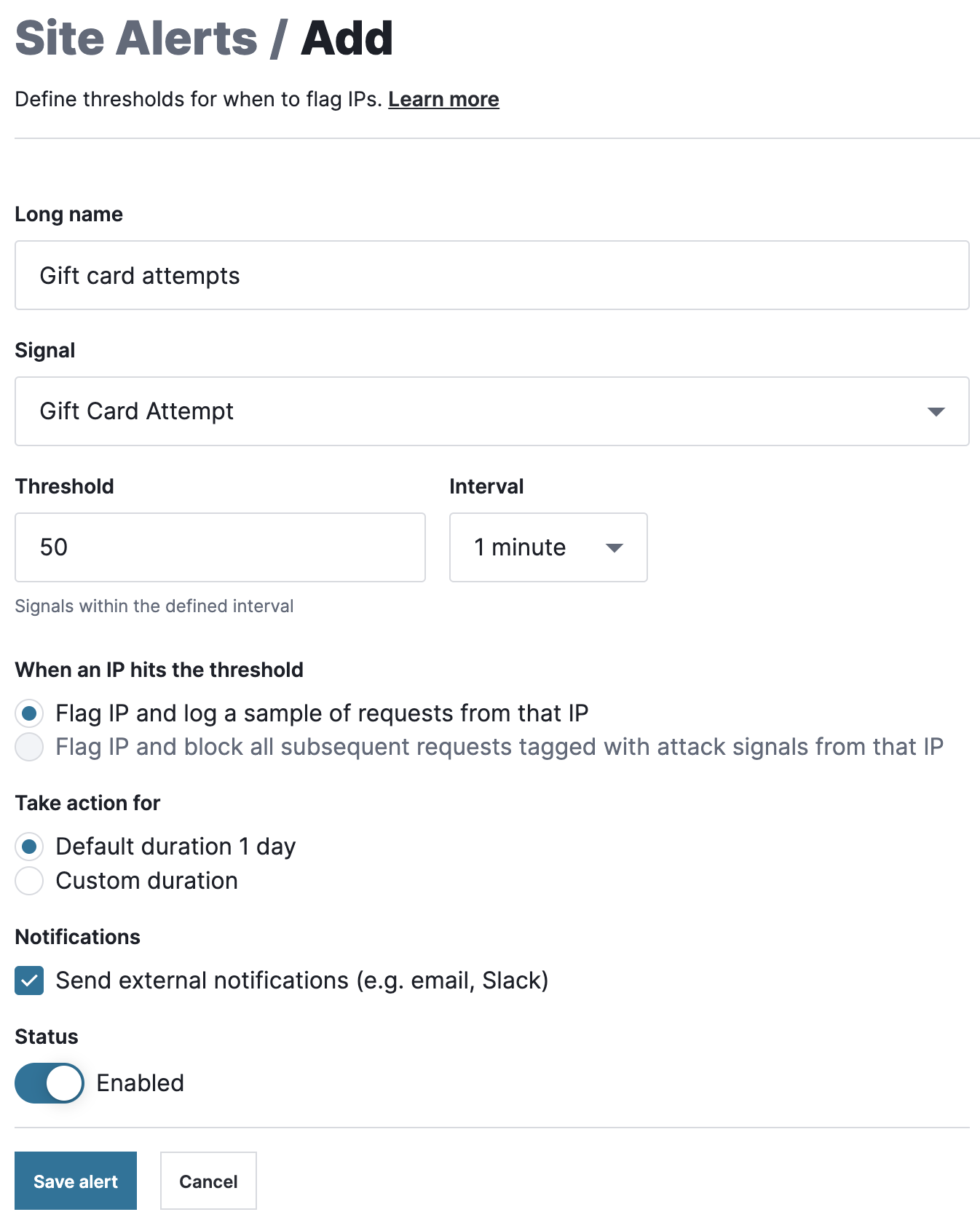Open the Gift Card Attempt signal selector
Viewport: 980px width, 1220px height.
point(491,411)
